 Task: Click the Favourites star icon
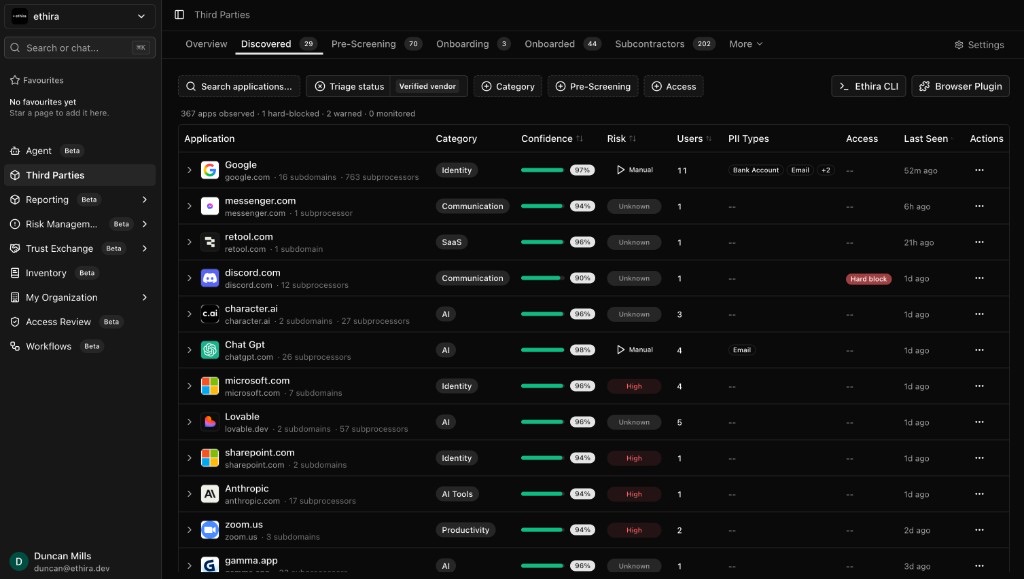[14, 80]
